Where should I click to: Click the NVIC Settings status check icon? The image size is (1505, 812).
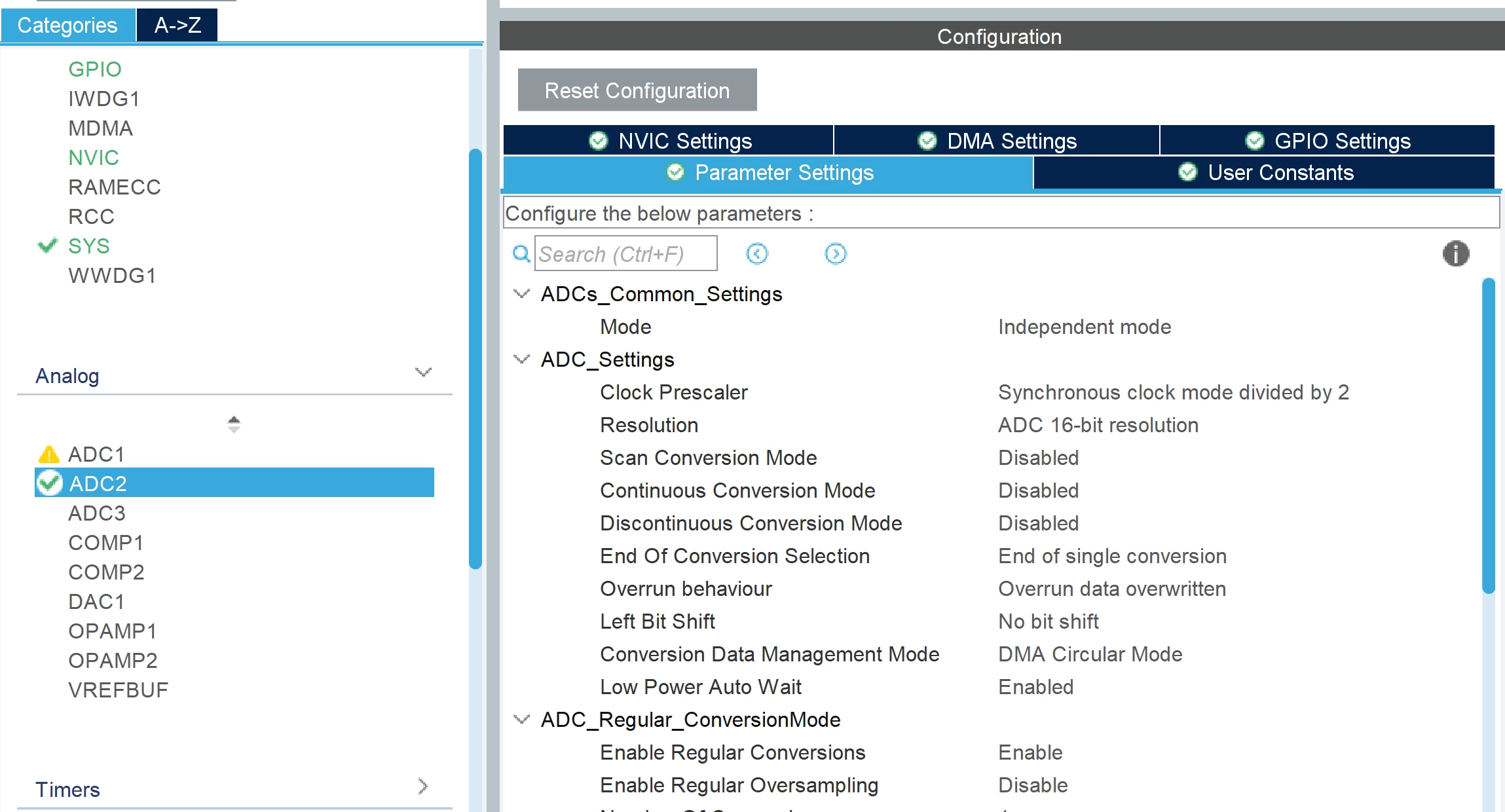pos(598,141)
